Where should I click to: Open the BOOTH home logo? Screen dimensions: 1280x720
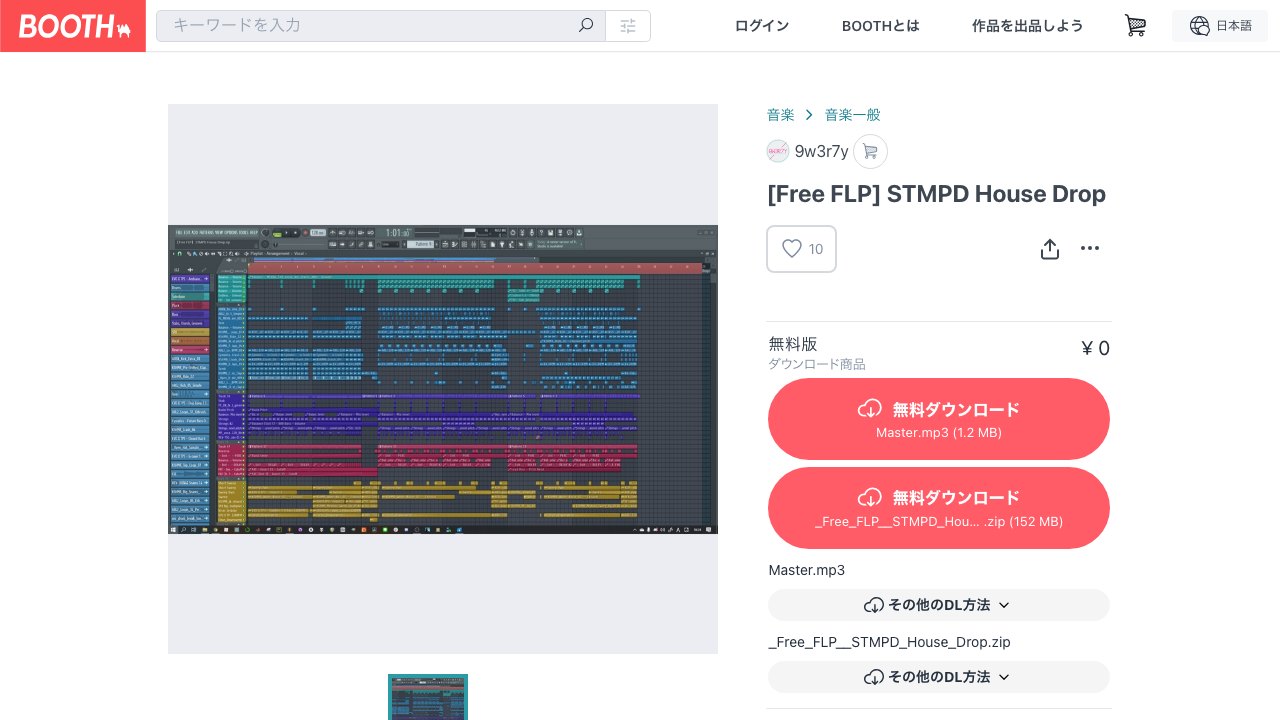pos(73,26)
